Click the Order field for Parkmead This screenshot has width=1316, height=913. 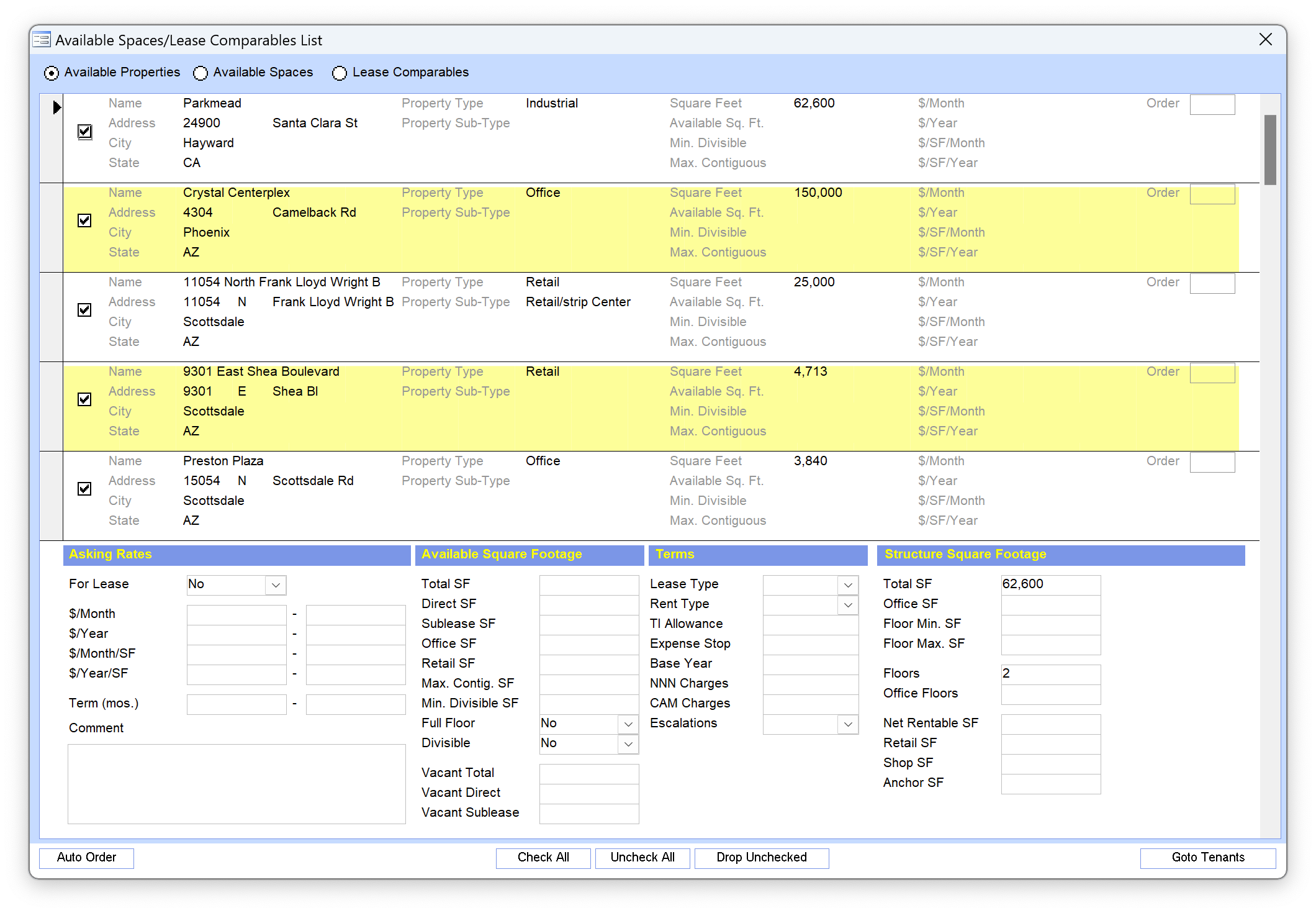click(1212, 104)
